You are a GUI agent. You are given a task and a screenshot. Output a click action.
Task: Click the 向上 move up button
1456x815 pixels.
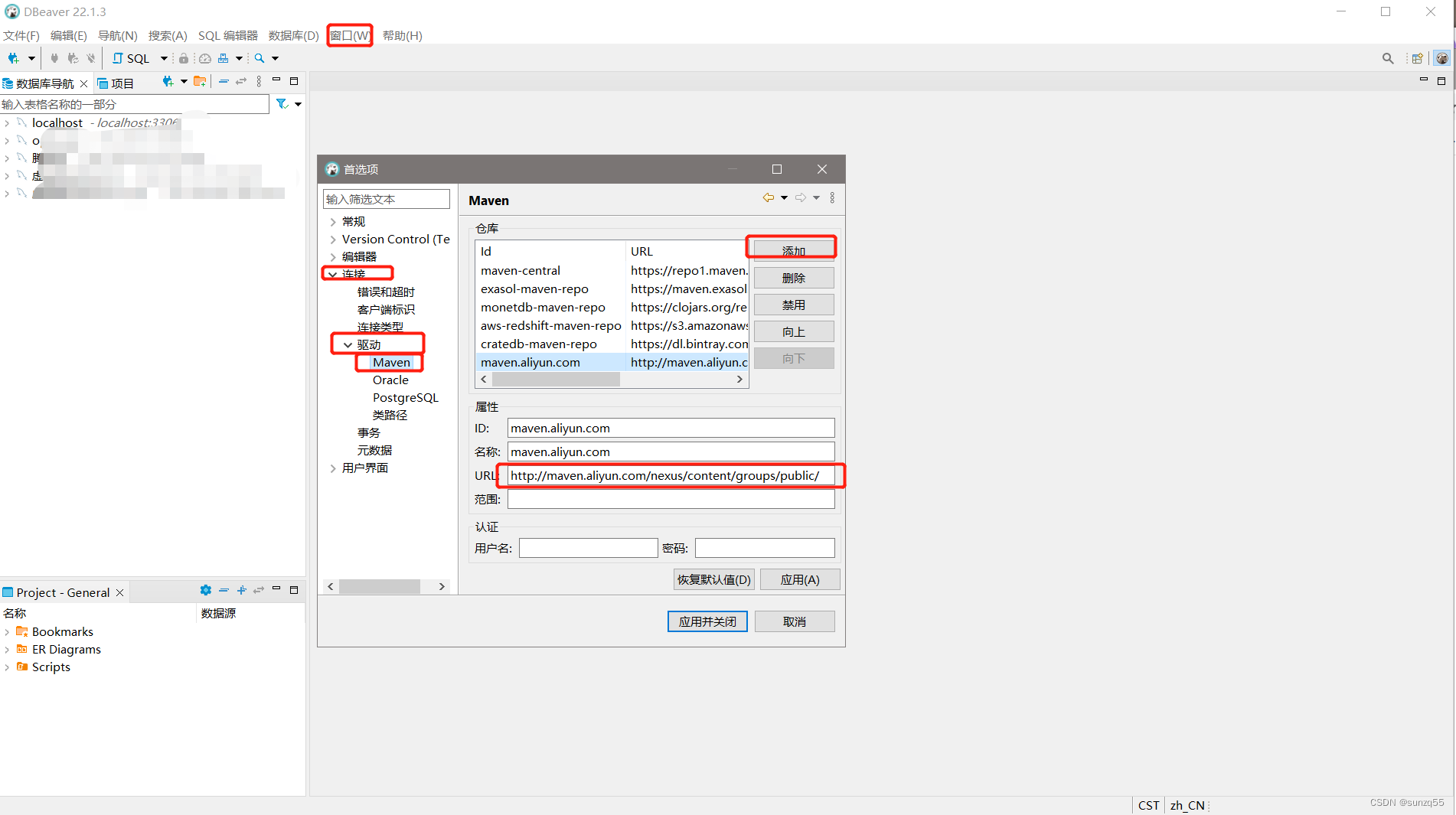(794, 331)
